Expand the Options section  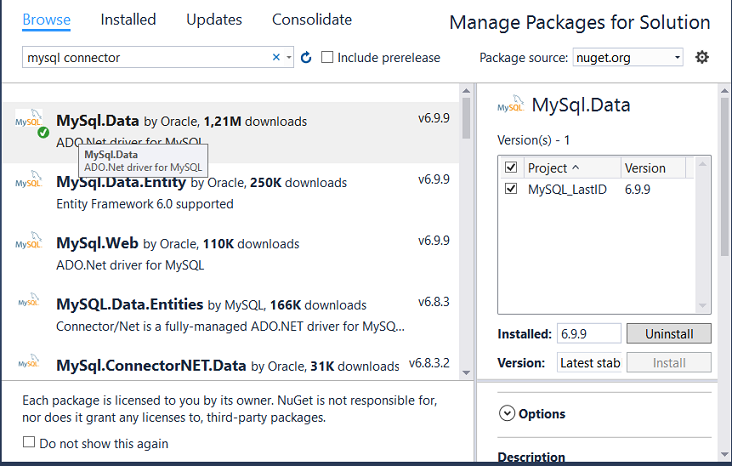pyautogui.click(x=507, y=413)
